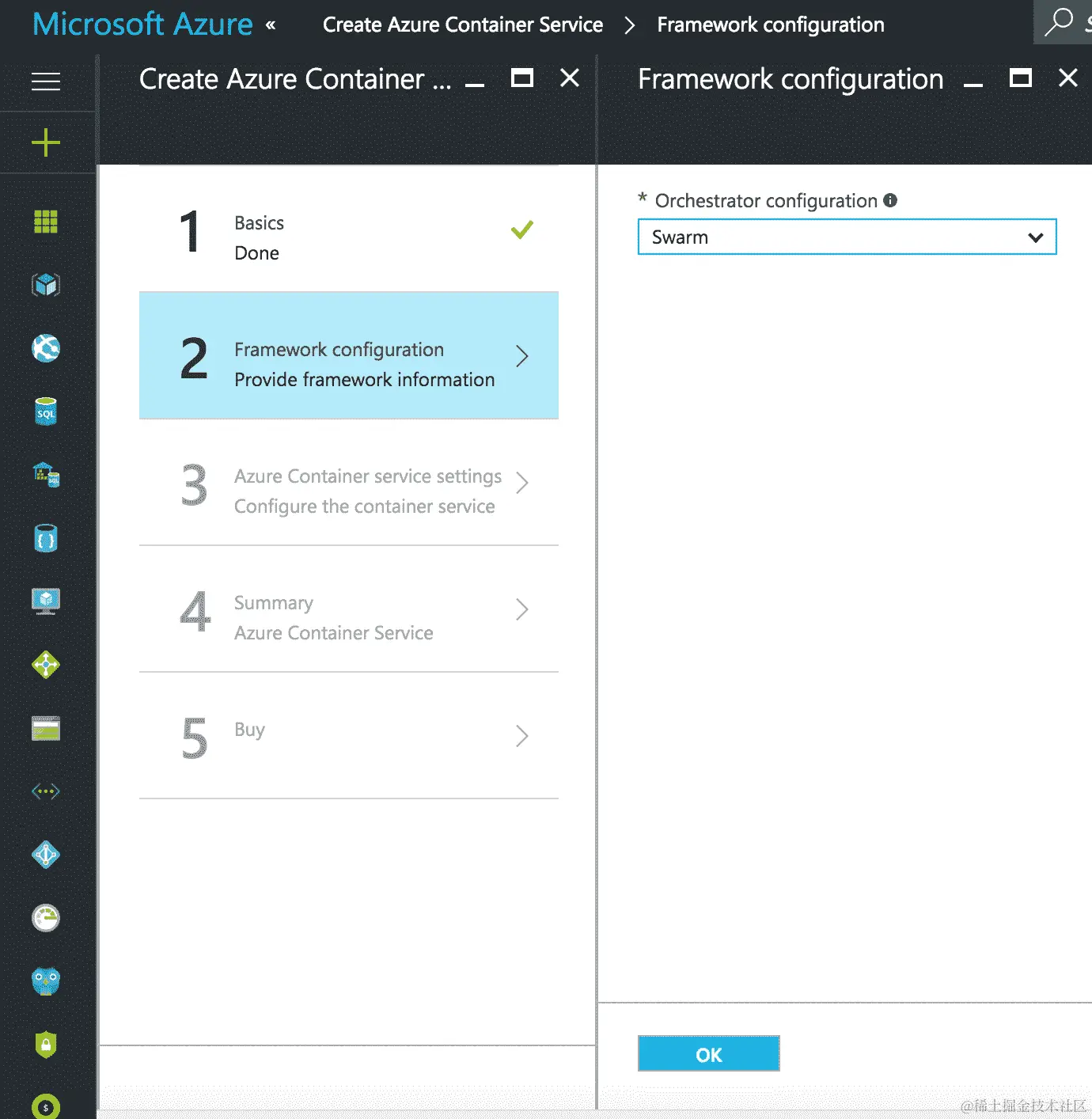Image resolution: width=1092 pixels, height=1119 pixels.
Task: Click the Monitor gauge icon
Action: (x=45, y=918)
